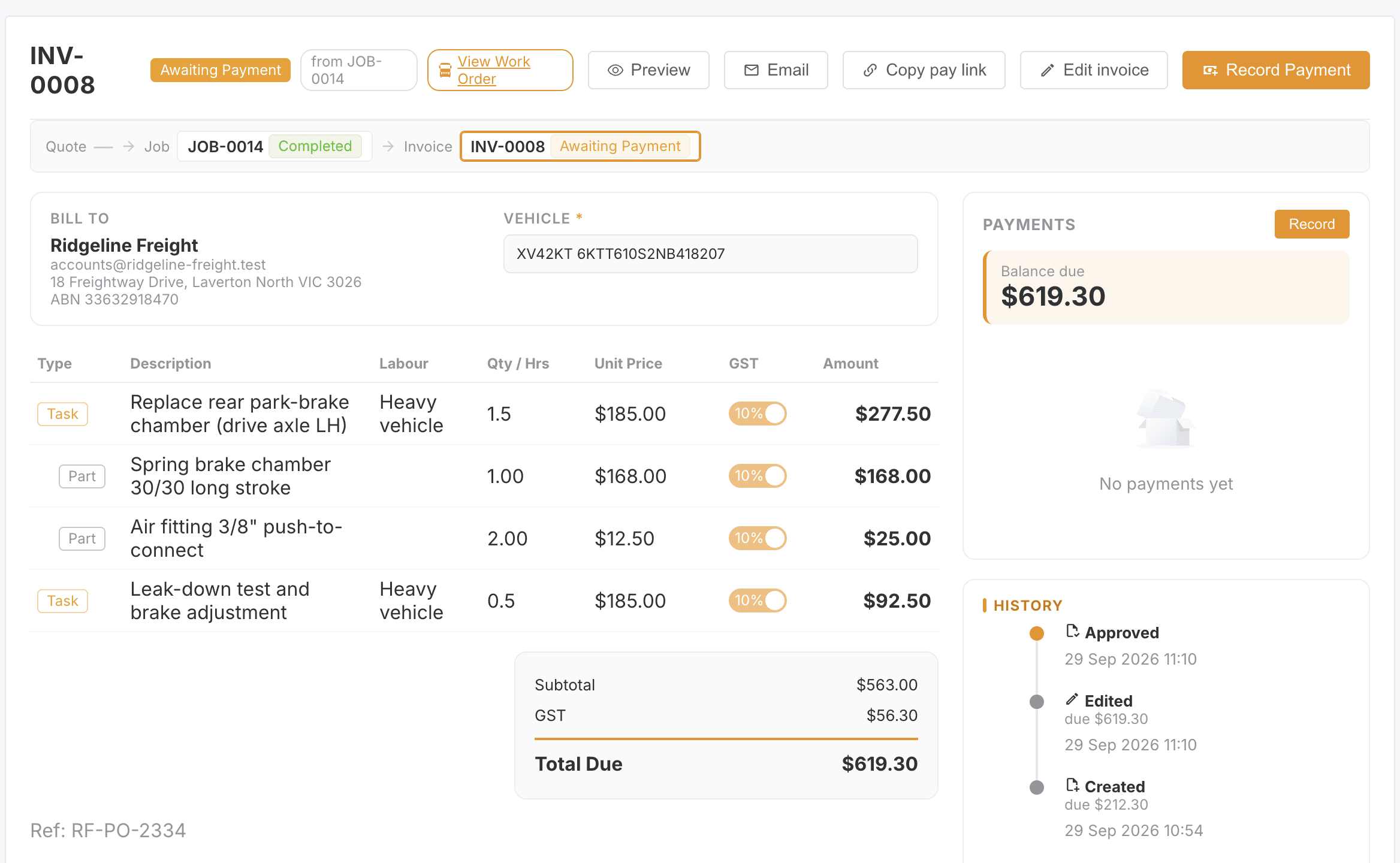Viewport: 1400px width, 863px height.
Task: Open the invoice Preview
Action: point(648,70)
